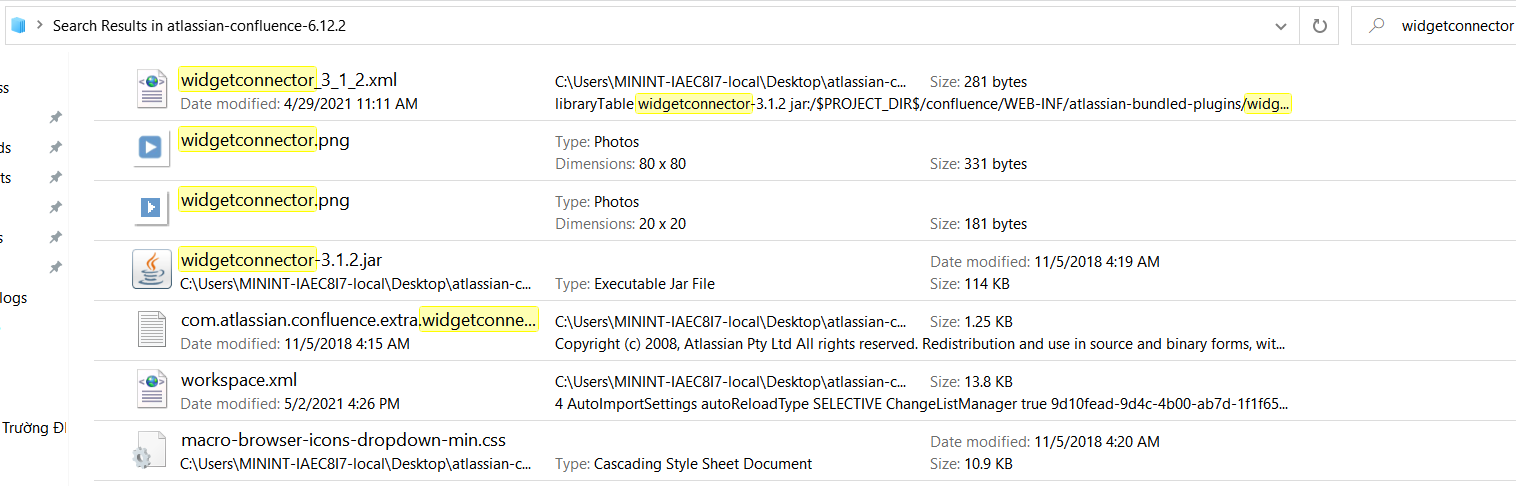Click the search results folder icon in address bar

coord(18,25)
